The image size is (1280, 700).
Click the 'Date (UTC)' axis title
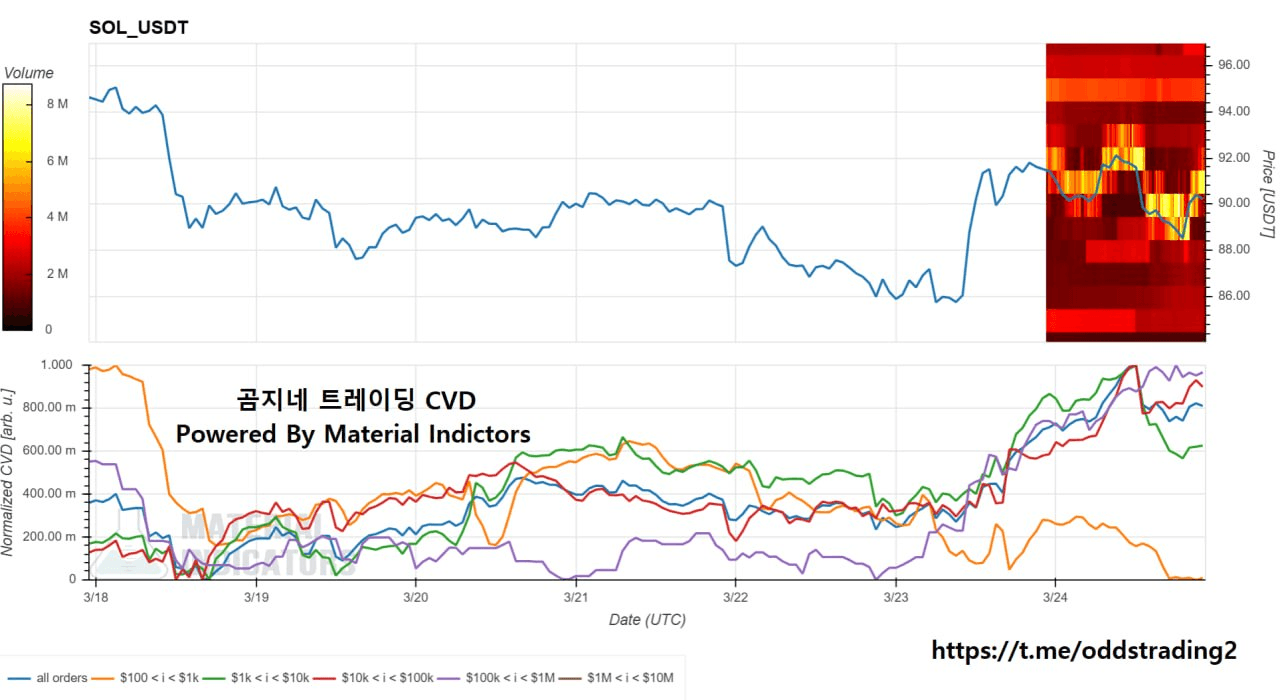point(647,620)
